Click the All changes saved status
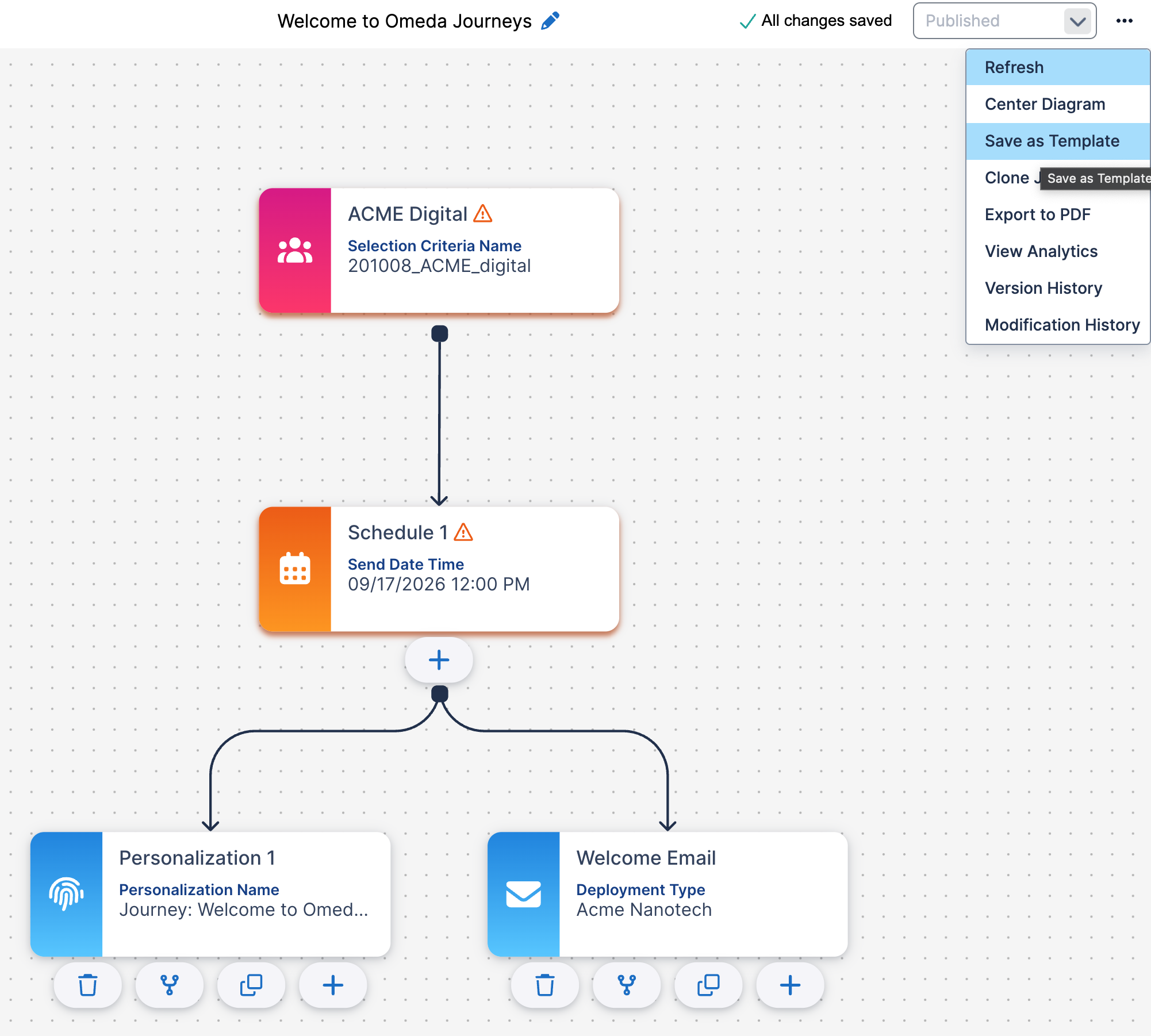Image resolution: width=1151 pixels, height=1036 pixels. point(816,21)
